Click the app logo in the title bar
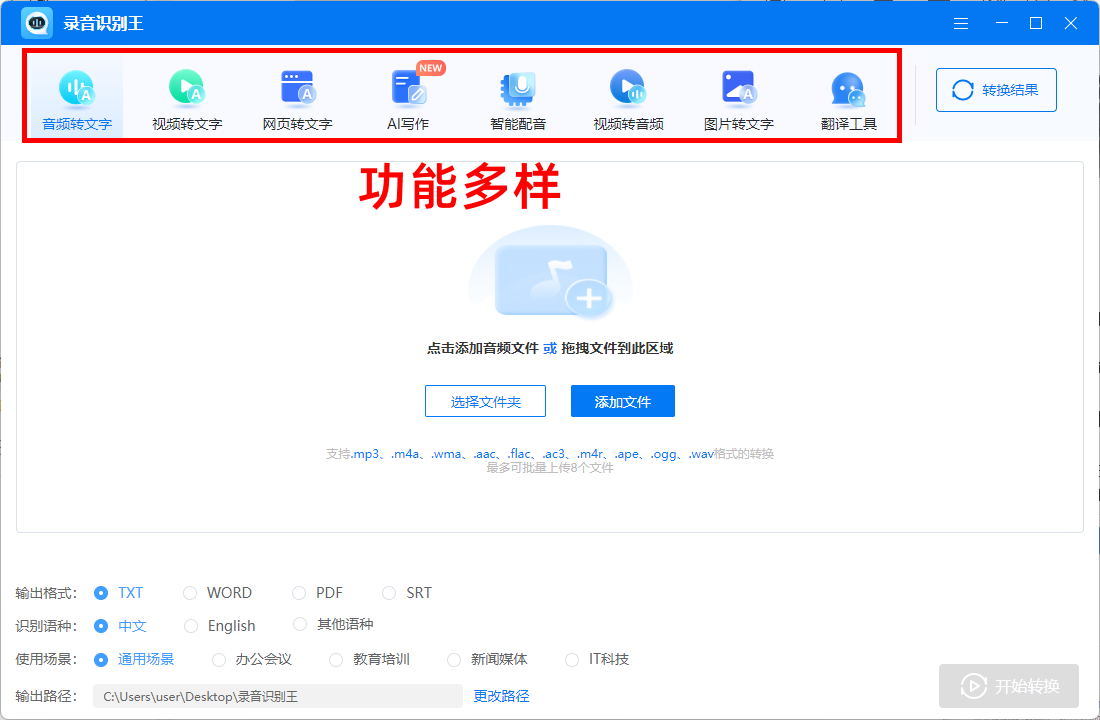This screenshot has width=1100, height=720. click(36, 22)
